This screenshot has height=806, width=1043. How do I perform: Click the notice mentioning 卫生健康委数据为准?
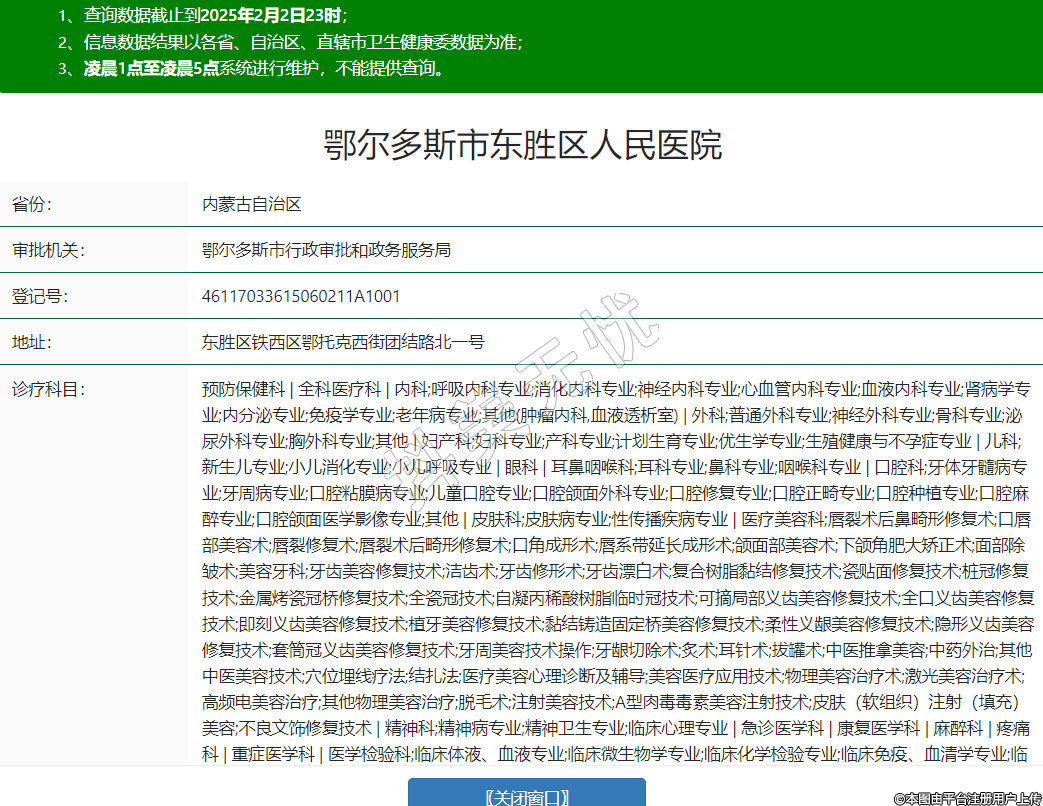[290, 42]
